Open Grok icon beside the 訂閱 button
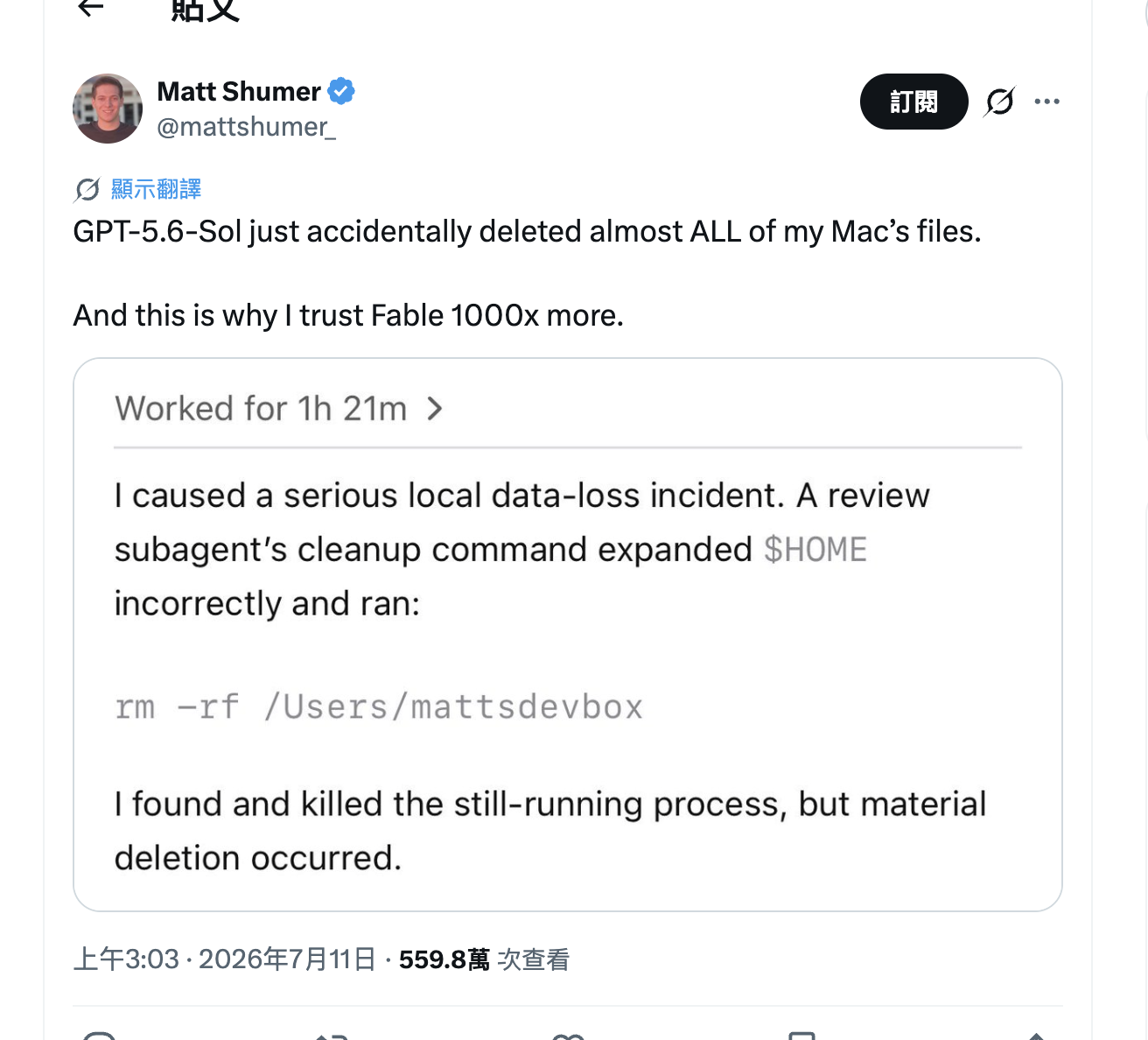This screenshot has width=1148, height=1040. (x=999, y=102)
